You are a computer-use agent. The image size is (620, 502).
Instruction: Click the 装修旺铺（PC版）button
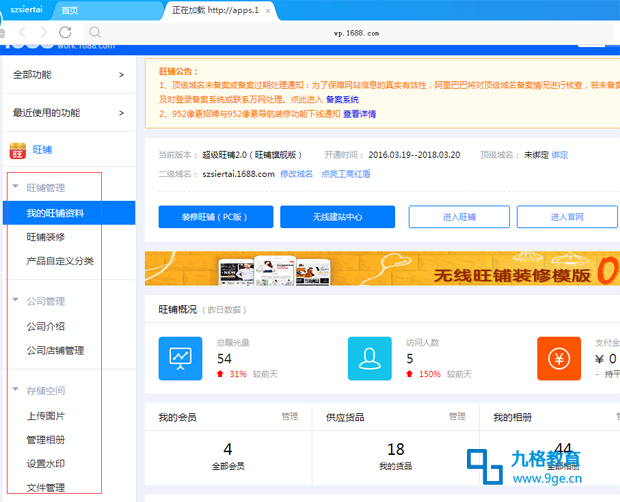coord(216,217)
